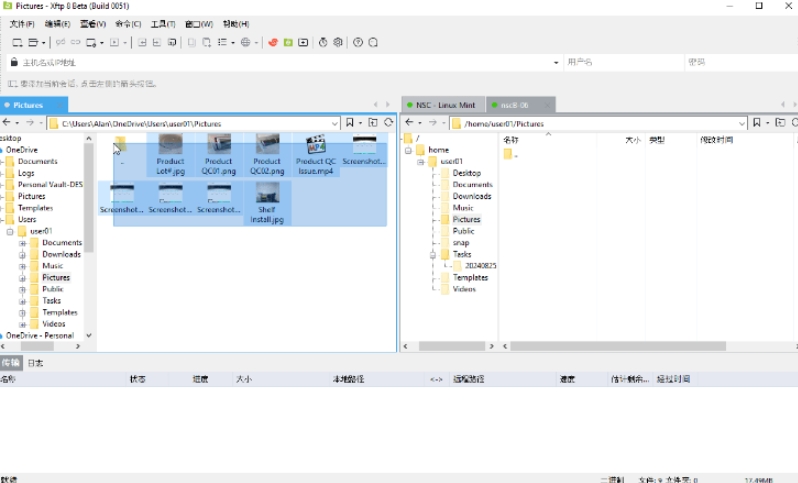Click the new session icon in toolbar
The image size is (798, 483).
click(17, 42)
